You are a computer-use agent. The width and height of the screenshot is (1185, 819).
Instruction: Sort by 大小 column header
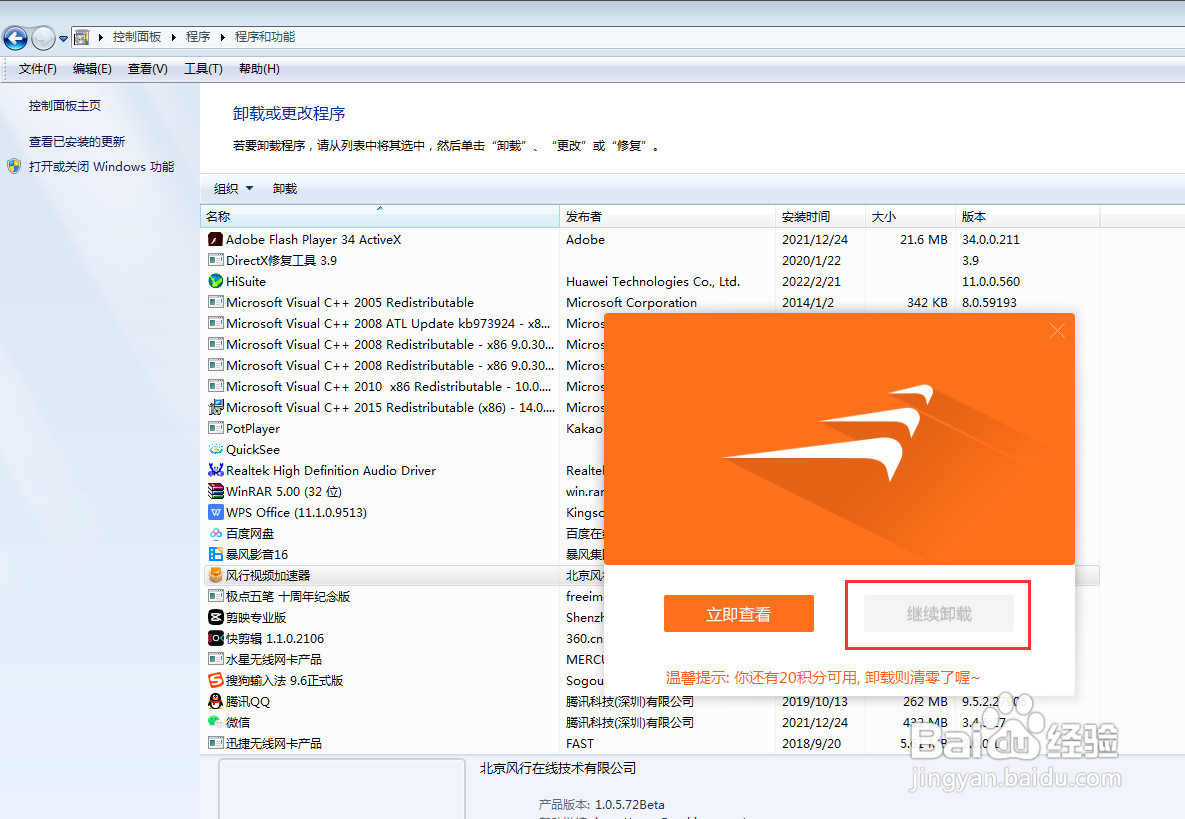tap(911, 216)
